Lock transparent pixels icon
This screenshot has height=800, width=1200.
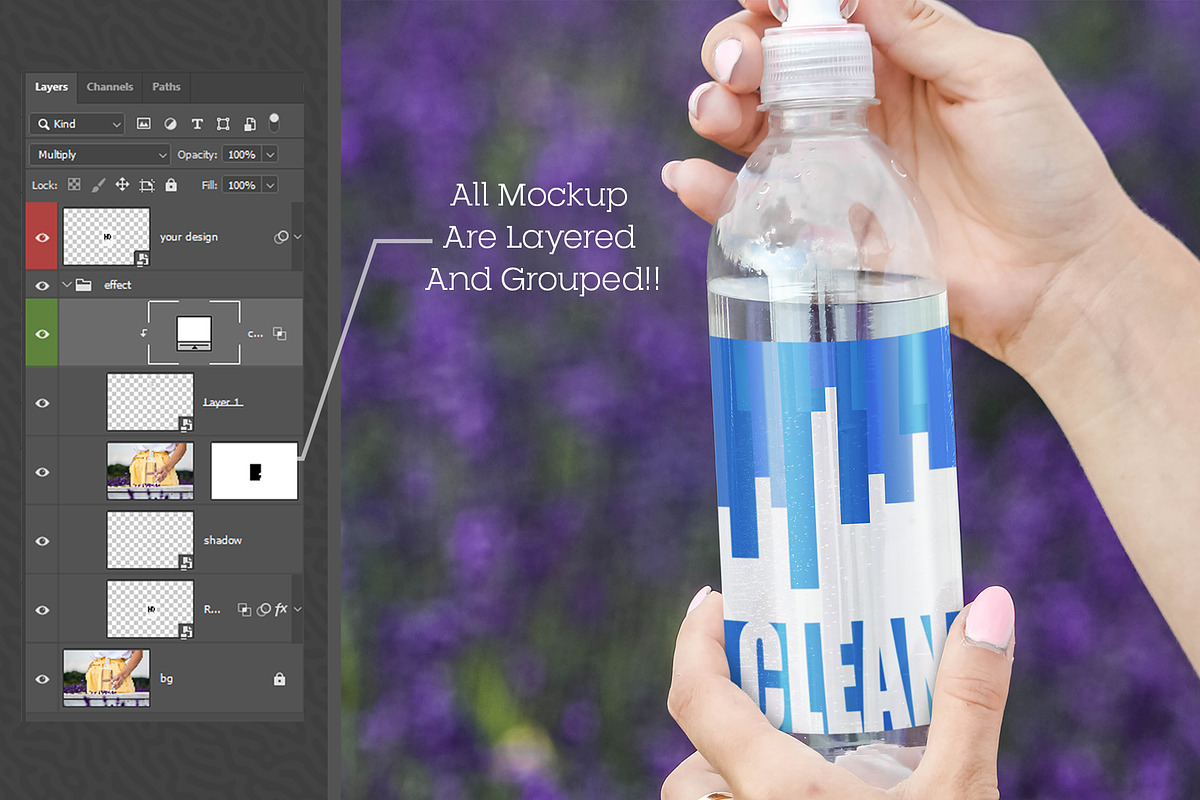click(74, 185)
